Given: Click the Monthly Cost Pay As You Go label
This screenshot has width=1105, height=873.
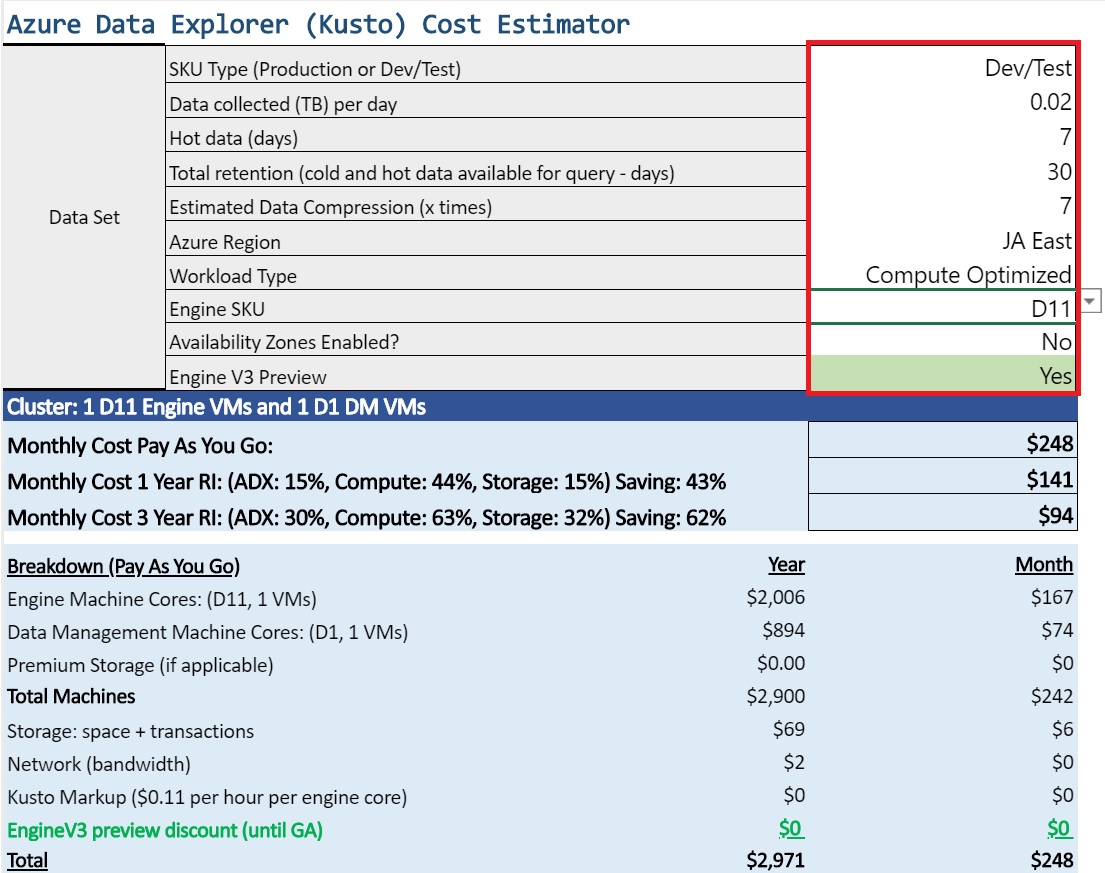Looking at the screenshot, I should point(140,445).
